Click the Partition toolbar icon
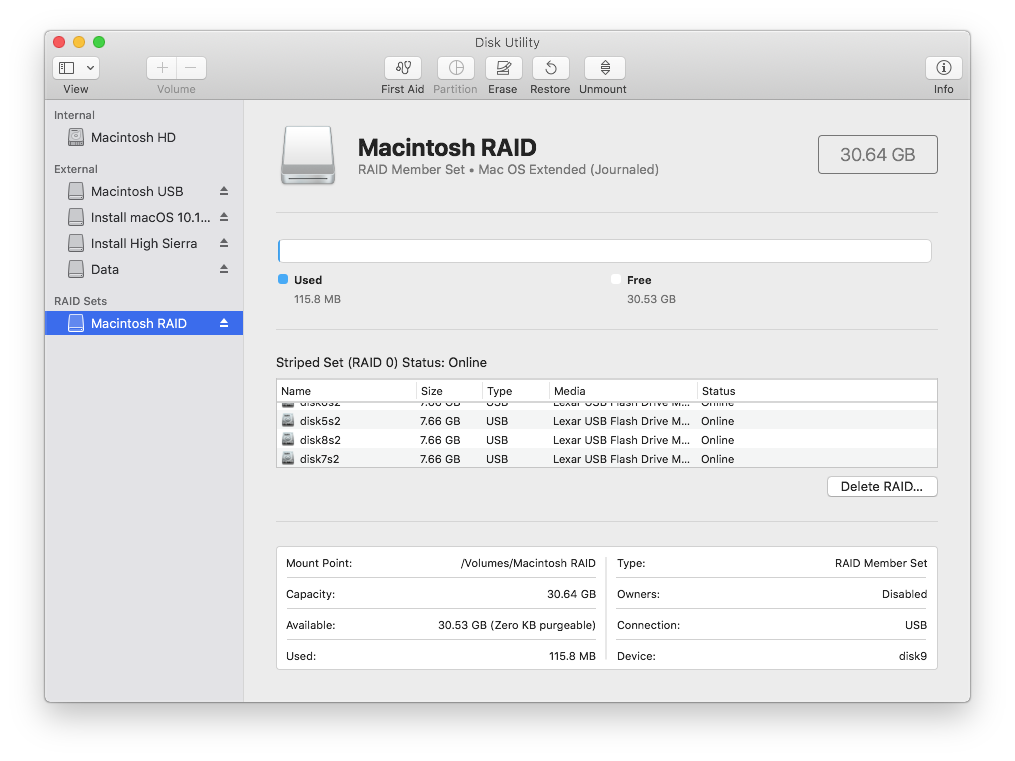The height and width of the screenshot is (761, 1015). coord(456,68)
